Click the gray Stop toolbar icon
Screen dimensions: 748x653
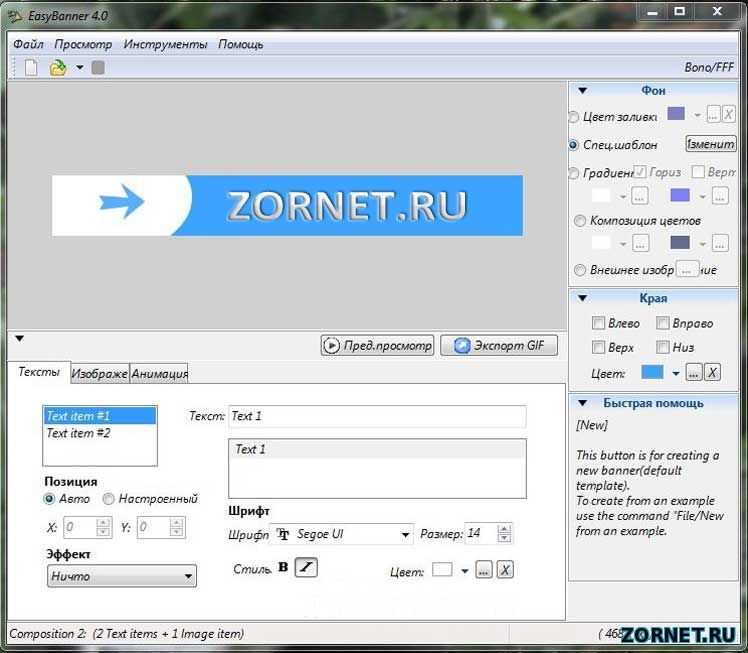[98, 68]
